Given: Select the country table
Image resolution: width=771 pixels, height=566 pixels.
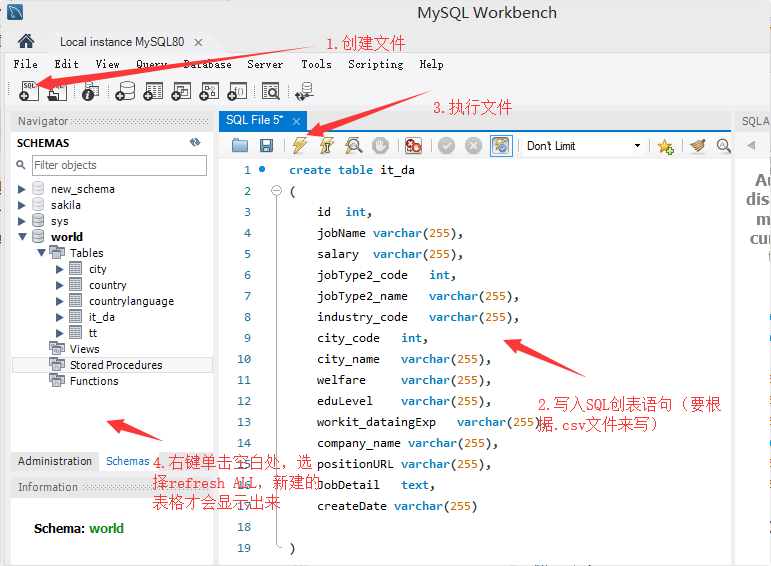Looking at the screenshot, I should point(108,285).
